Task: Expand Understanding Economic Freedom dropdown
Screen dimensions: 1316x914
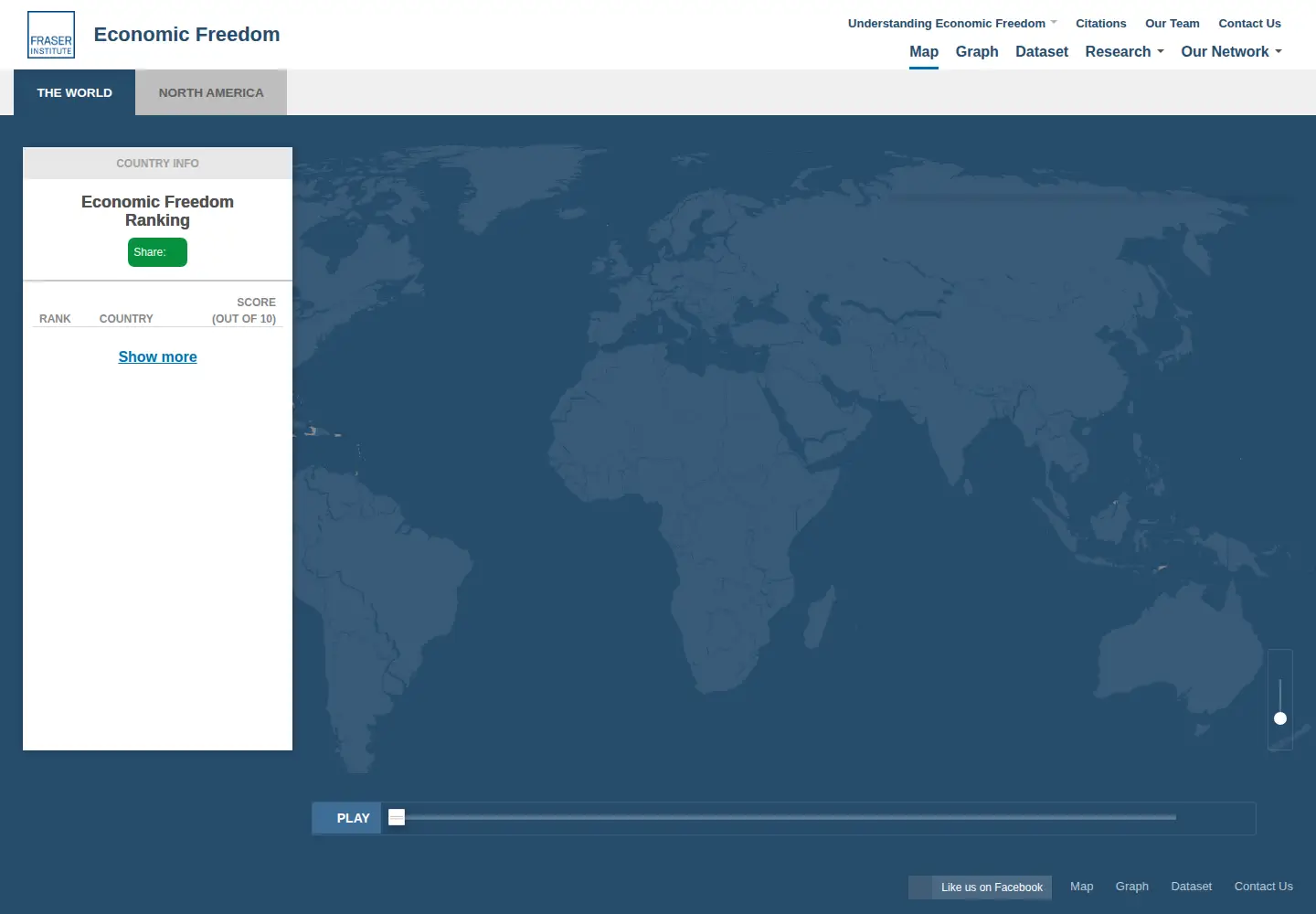Action: [x=952, y=23]
